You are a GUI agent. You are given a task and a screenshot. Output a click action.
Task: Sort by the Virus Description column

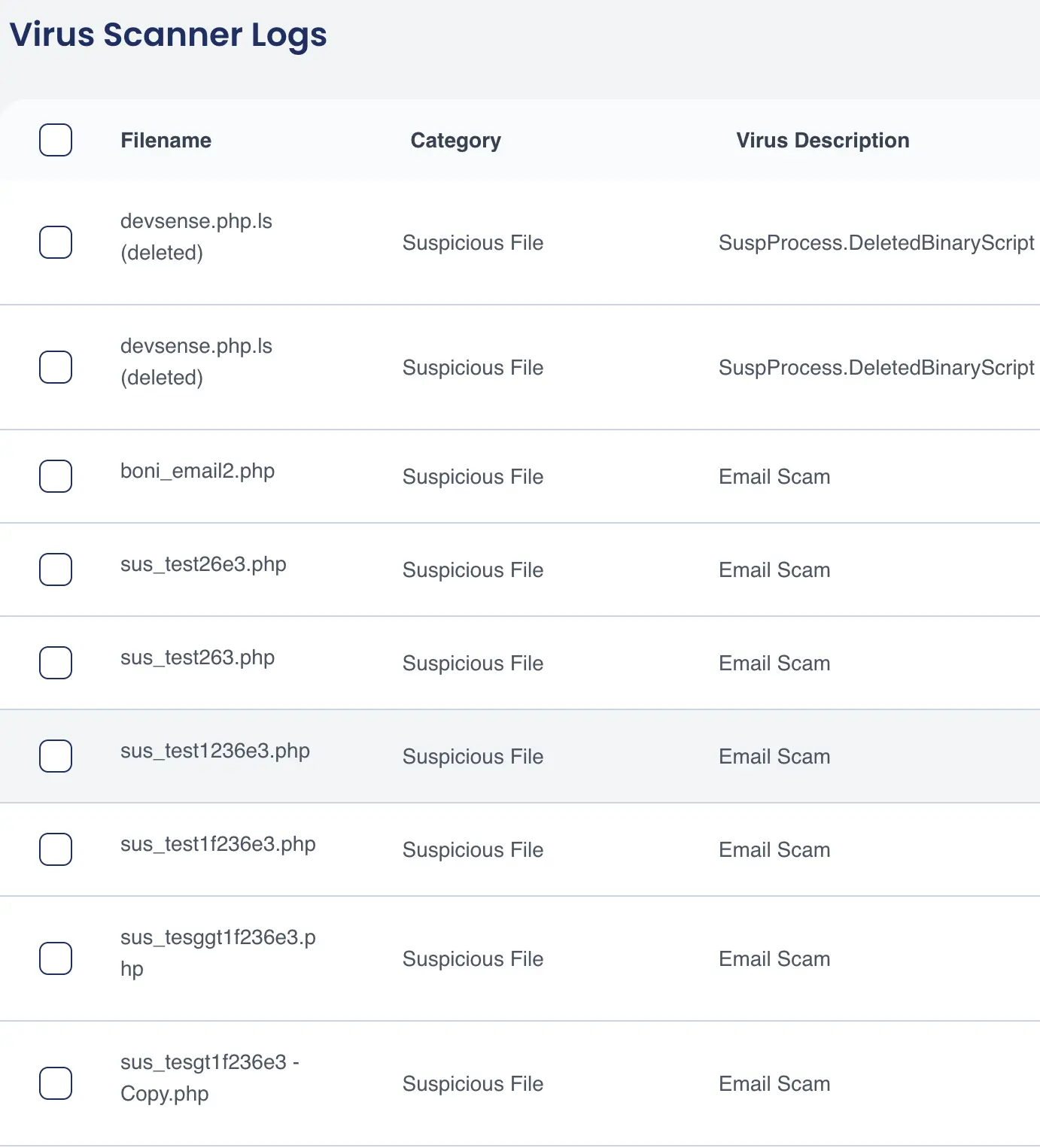823,140
